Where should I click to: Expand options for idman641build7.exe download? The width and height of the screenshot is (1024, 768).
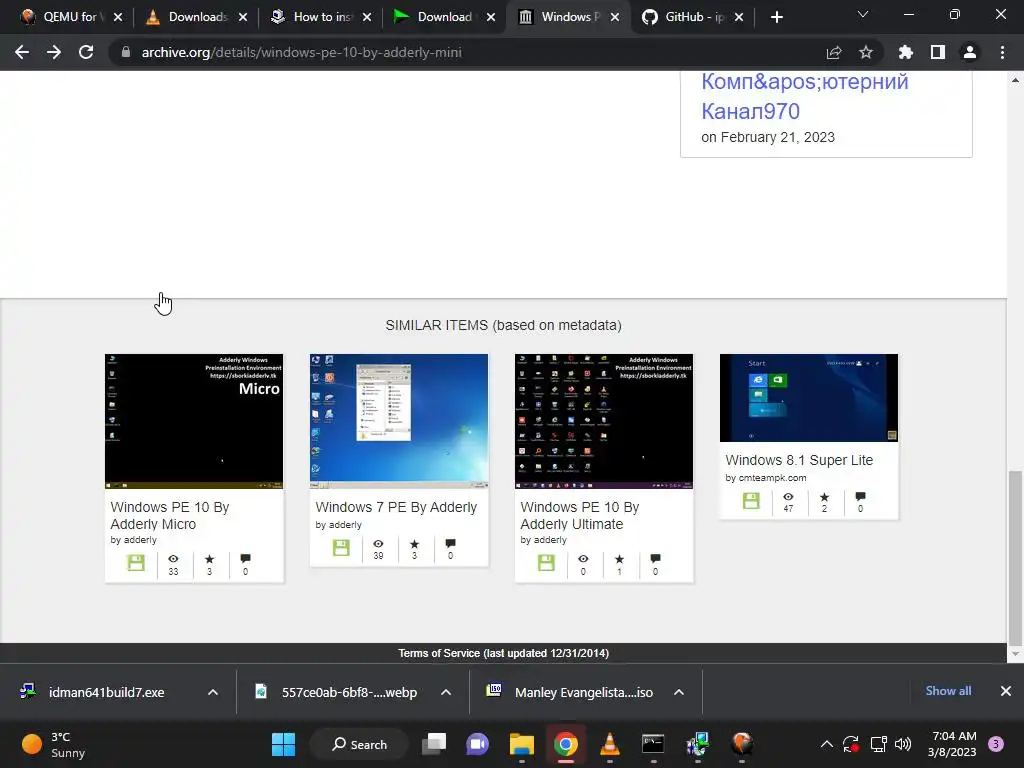[213, 692]
